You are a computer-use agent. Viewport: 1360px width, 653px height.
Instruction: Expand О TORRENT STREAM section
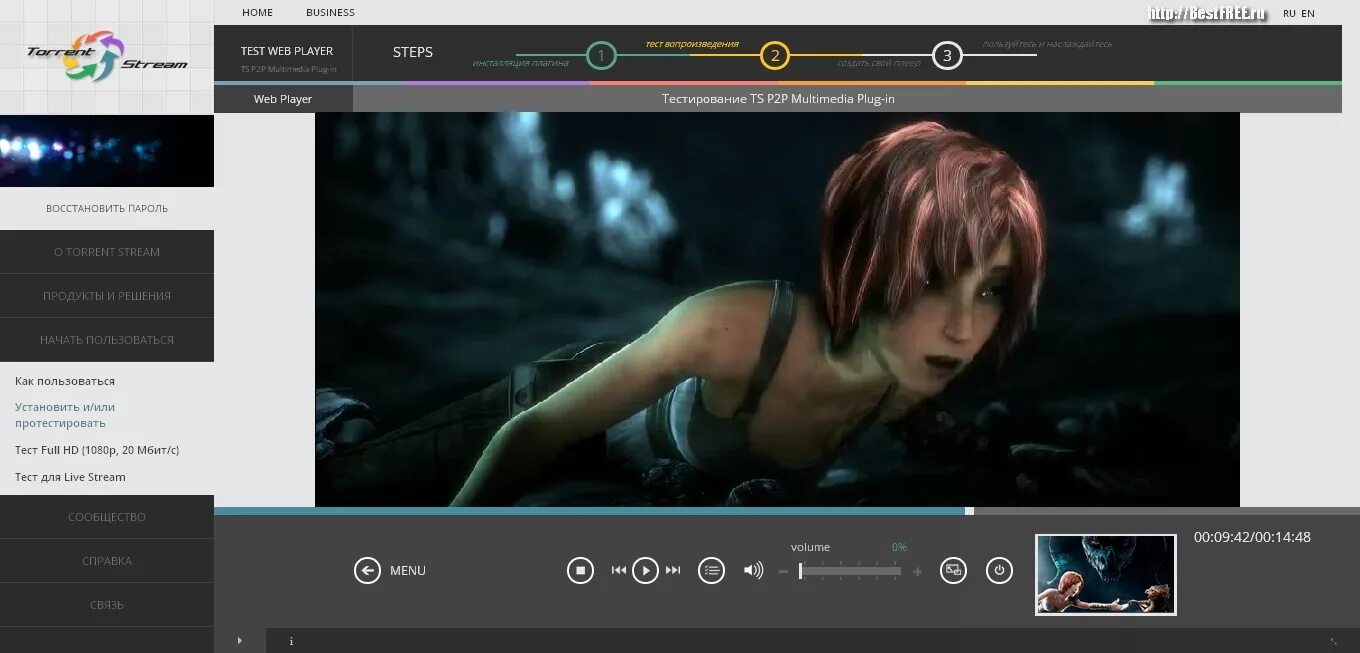pos(107,252)
